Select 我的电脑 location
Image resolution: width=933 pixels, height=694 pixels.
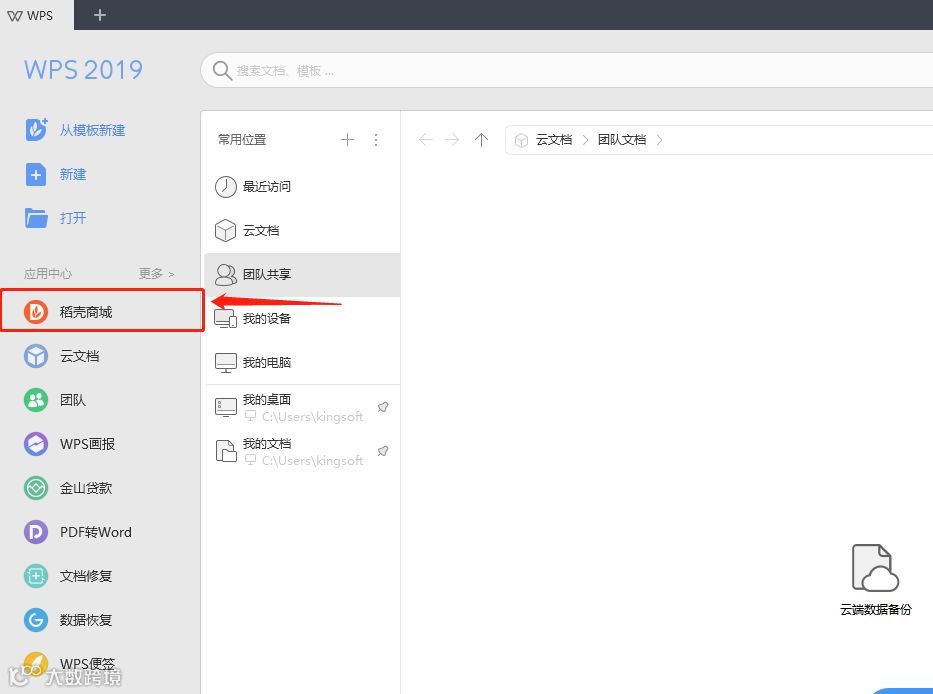pyautogui.click(x=302, y=362)
